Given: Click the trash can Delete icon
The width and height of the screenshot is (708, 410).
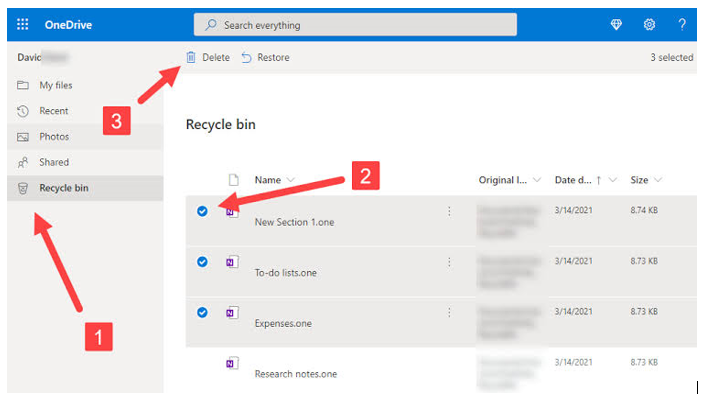Looking at the screenshot, I should (x=191, y=57).
